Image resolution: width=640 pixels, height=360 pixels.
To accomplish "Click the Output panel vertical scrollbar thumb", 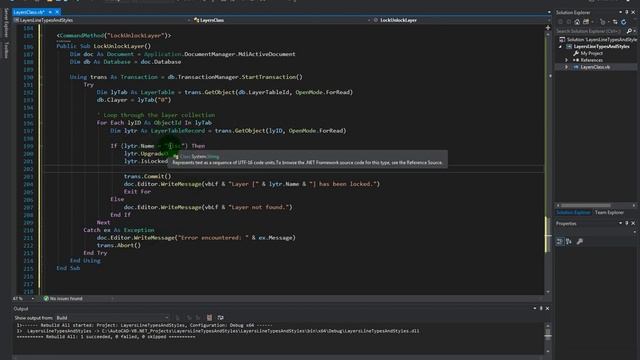I will [x=548, y=333].
